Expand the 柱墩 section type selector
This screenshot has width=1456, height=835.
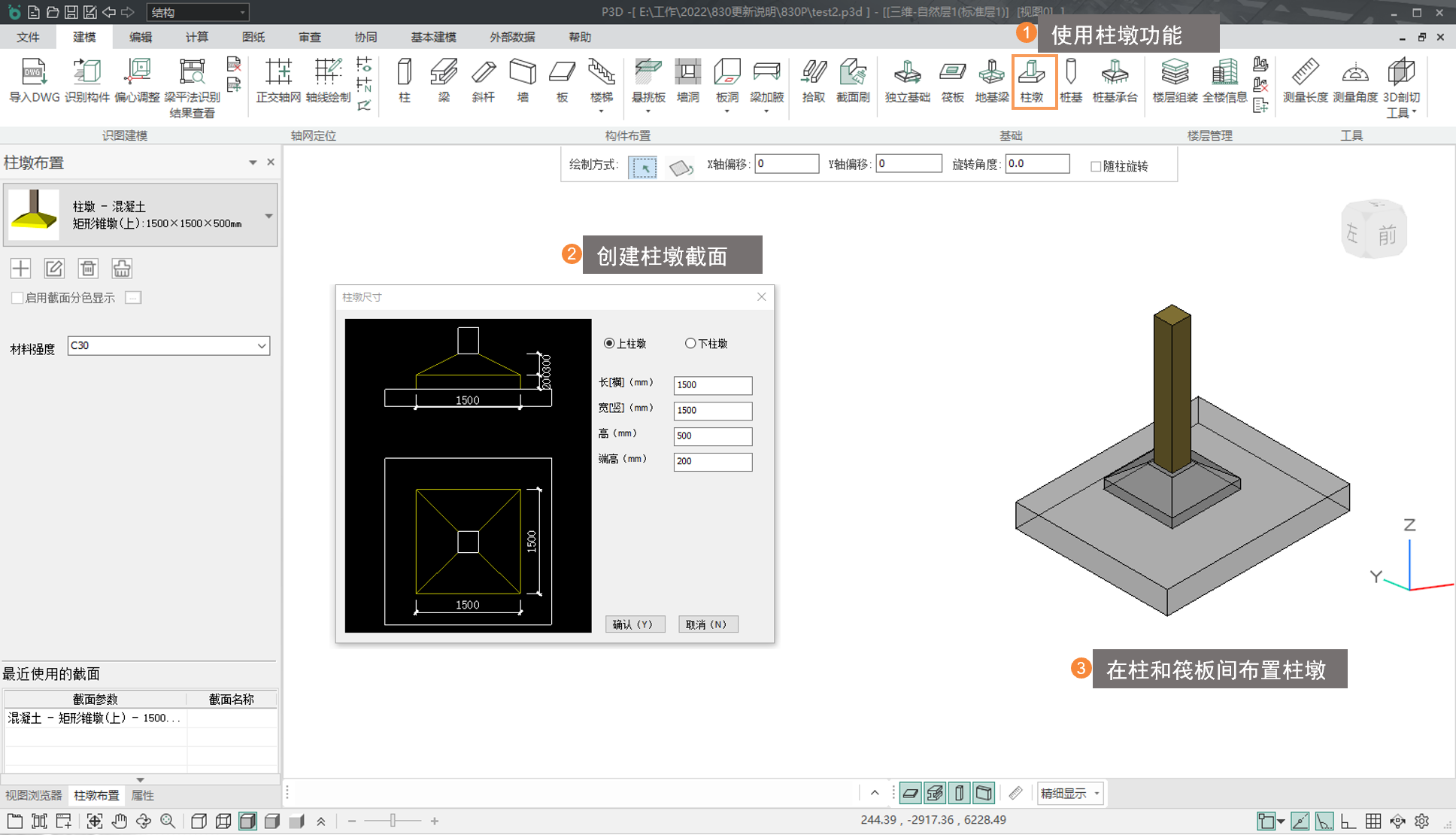268,216
